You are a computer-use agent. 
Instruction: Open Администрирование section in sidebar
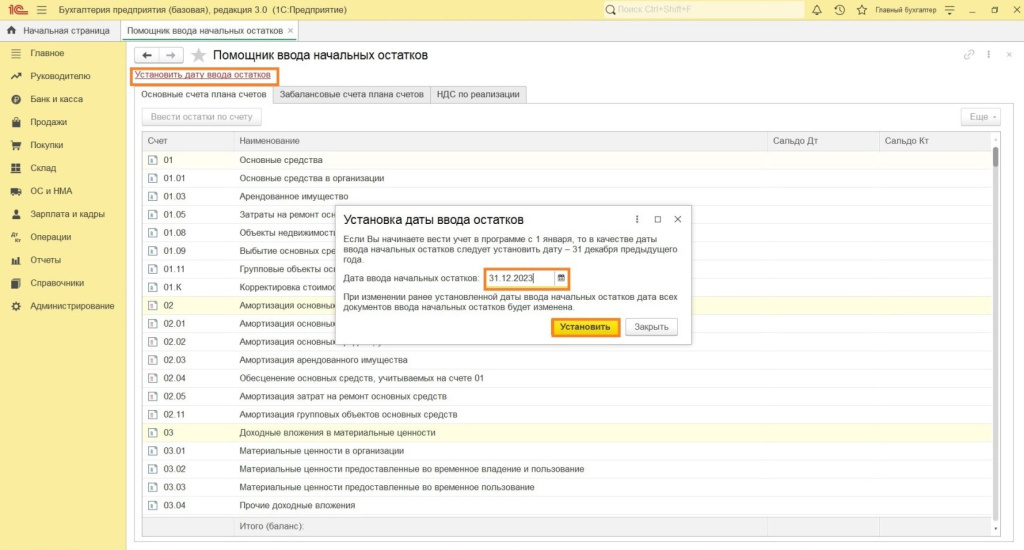(x=72, y=306)
